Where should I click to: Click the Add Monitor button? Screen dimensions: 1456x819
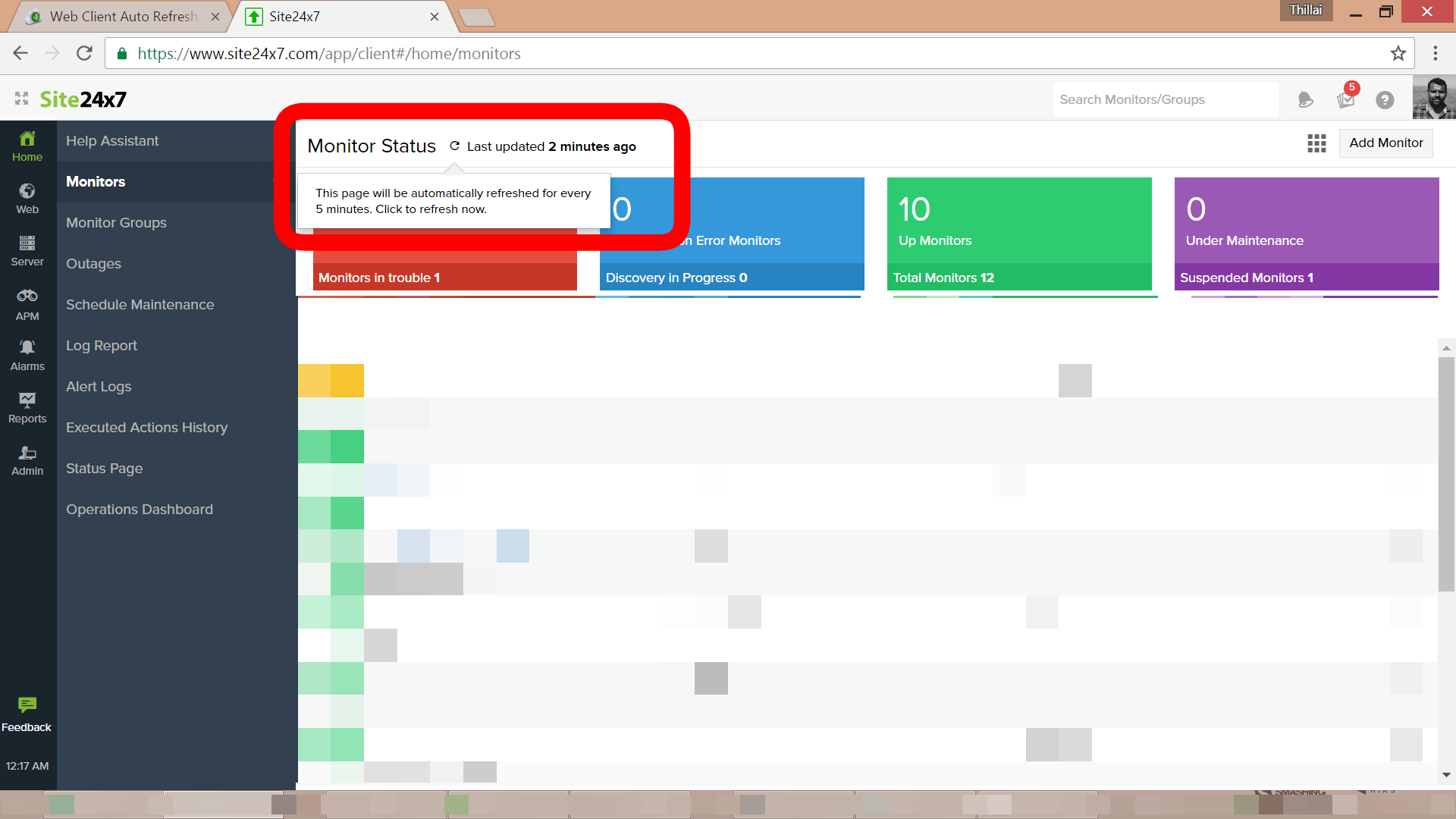pyautogui.click(x=1385, y=143)
